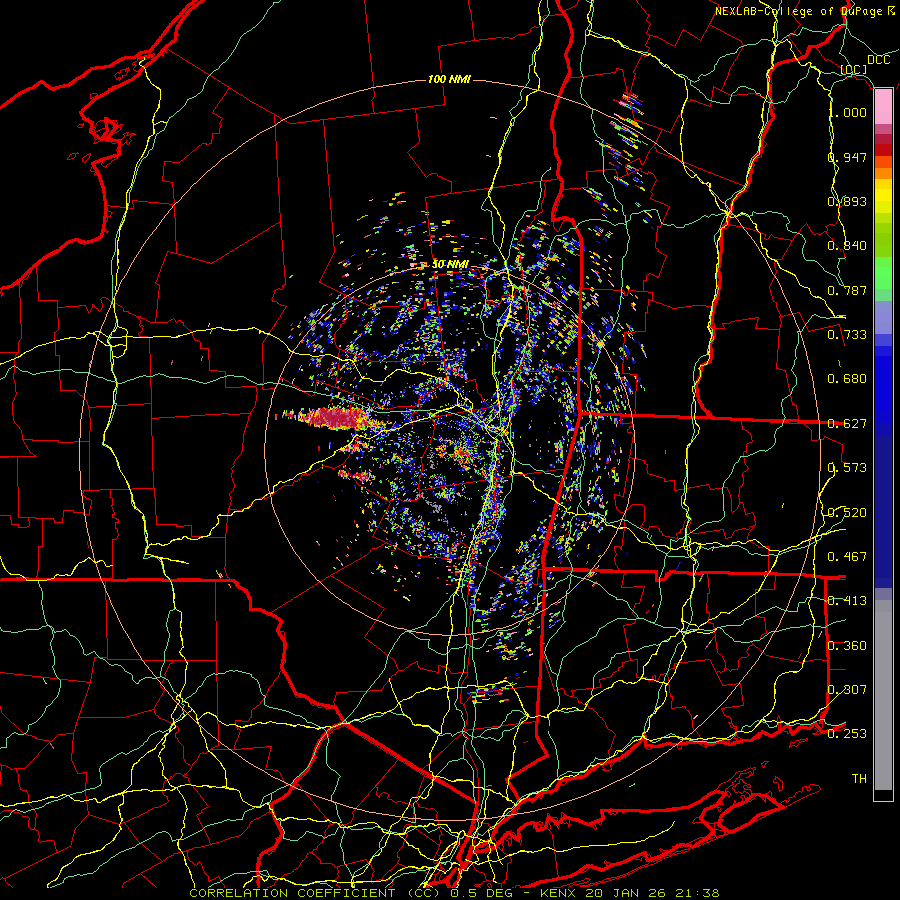This screenshot has width=900, height=900.
Task: Click the CORRELATION COEFFICIENT (CC) caption text
Action: (315, 893)
